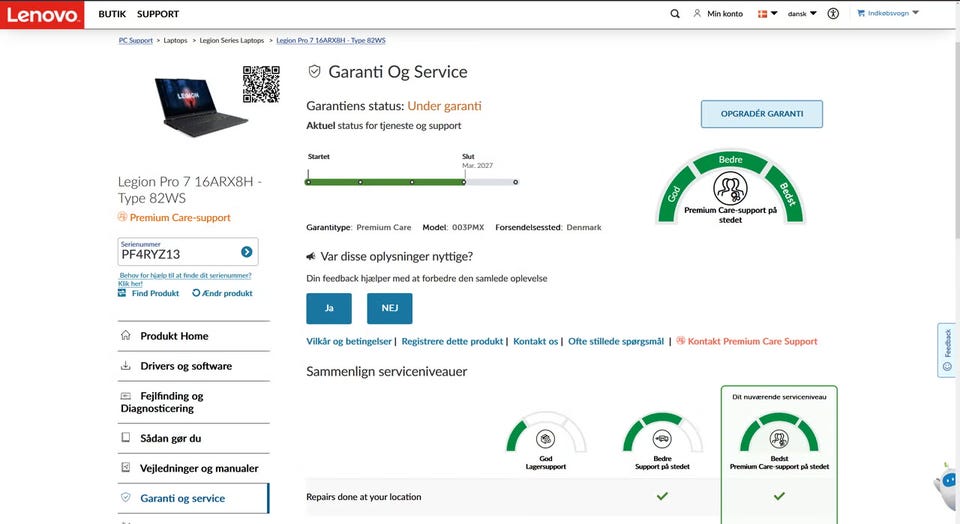Open Kontakt os link
Screen dimensions: 960x524
(x=536, y=342)
